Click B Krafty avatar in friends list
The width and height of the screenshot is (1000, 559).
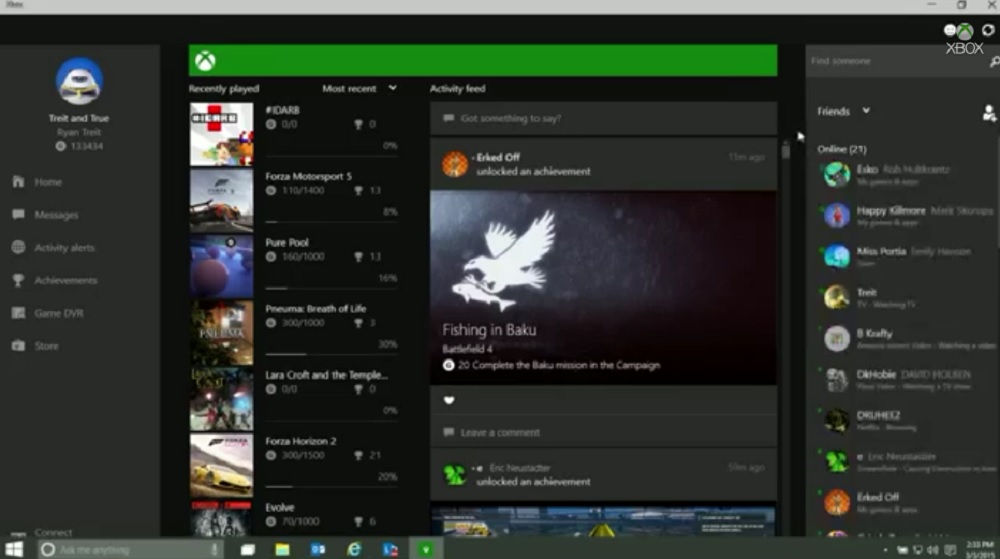point(837,338)
